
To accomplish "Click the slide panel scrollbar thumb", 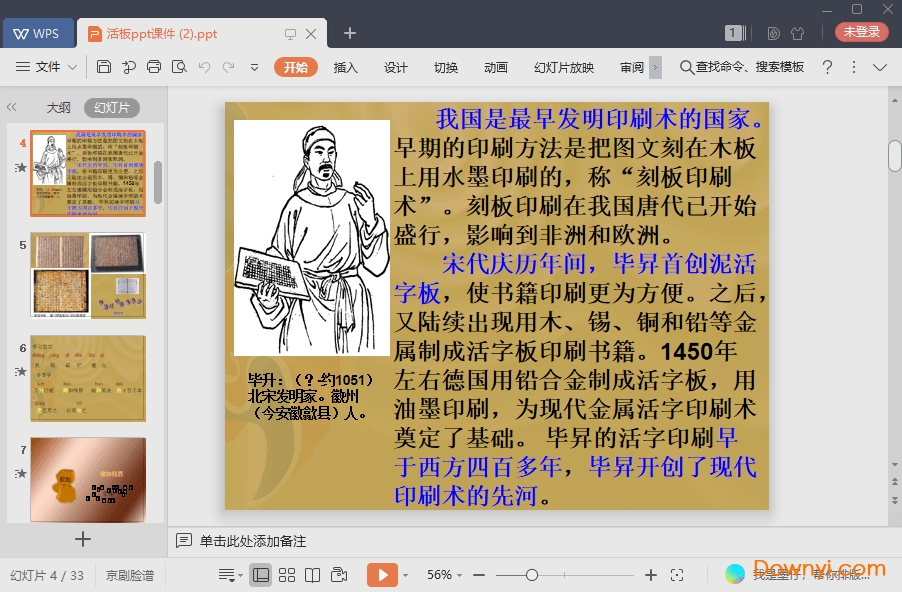I will click(x=158, y=182).
